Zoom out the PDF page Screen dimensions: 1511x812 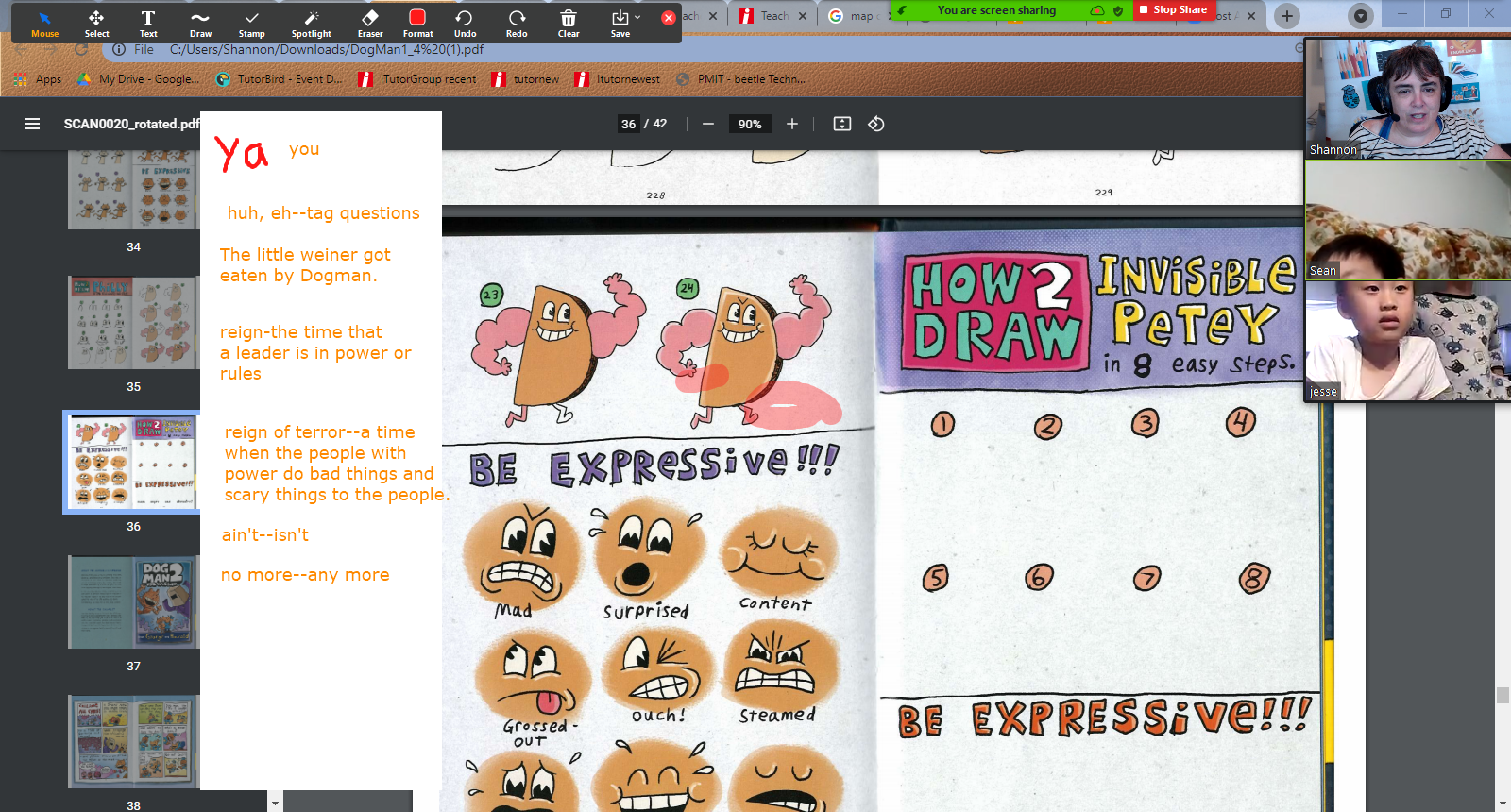[708, 124]
